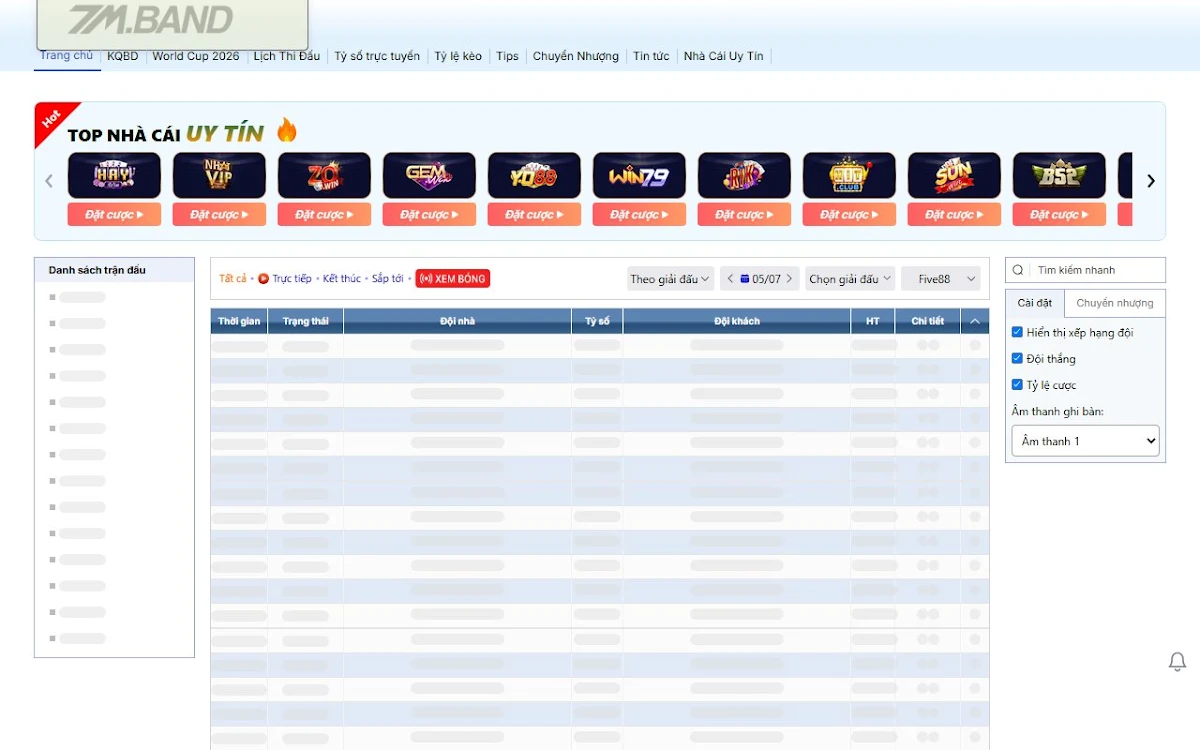Screen dimensions: 1200x750
Task: Click the 7M.BAND site logo
Action: click(x=172, y=22)
